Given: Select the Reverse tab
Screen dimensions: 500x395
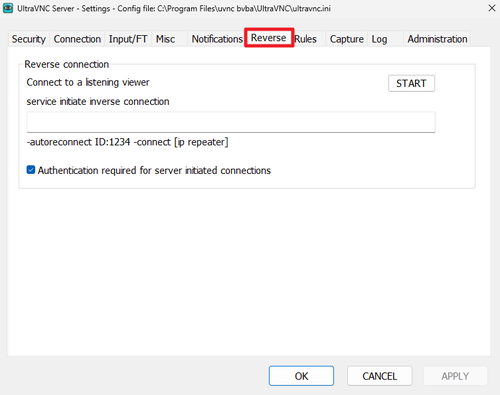Looking at the screenshot, I should click(269, 38).
